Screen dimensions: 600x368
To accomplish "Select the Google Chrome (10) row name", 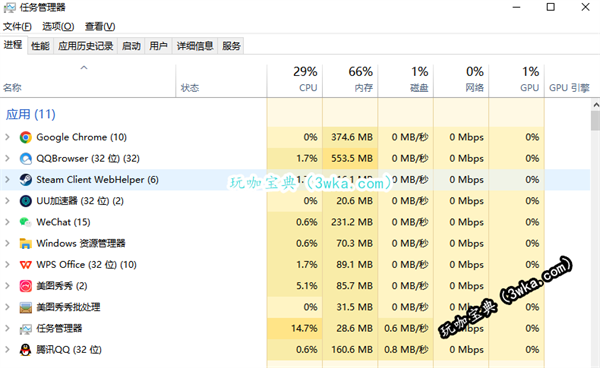I will 82,137.
